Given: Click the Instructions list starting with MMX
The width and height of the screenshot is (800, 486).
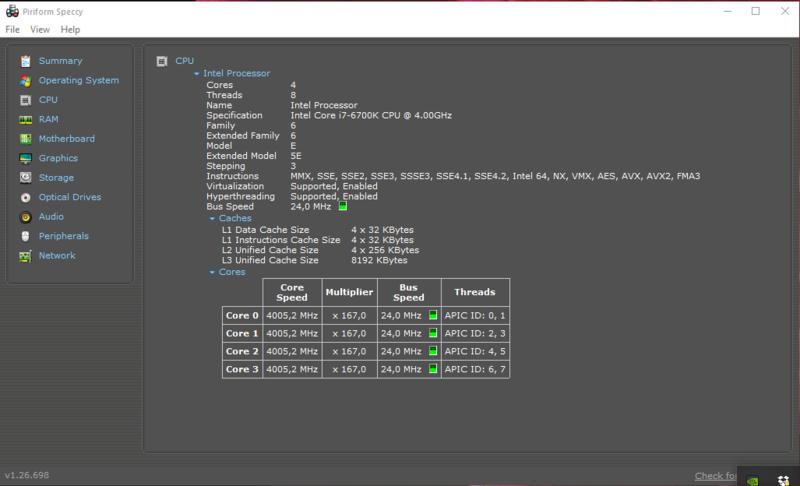Looking at the screenshot, I should [x=495, y=176].
